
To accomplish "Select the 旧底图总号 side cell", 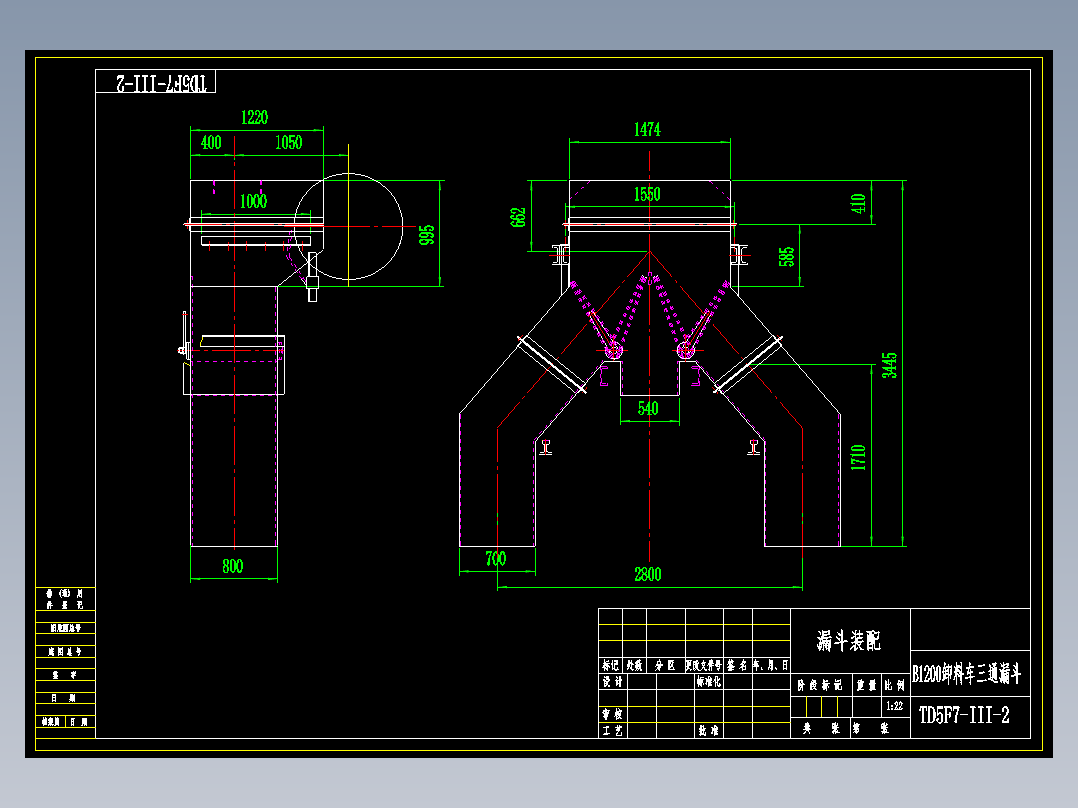I will coord(65,628).
